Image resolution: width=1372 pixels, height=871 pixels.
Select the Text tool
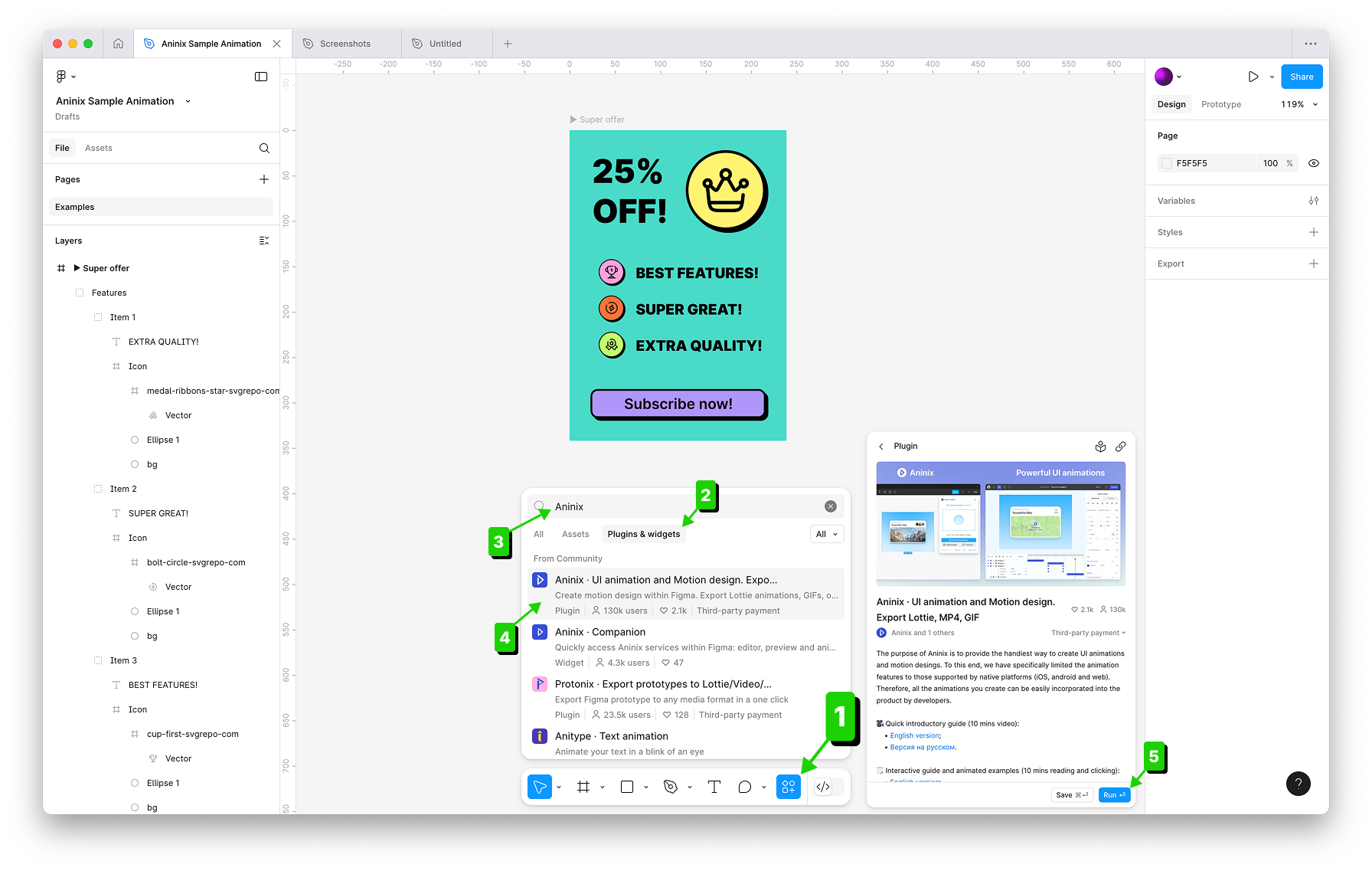click(x=714, y=787)
